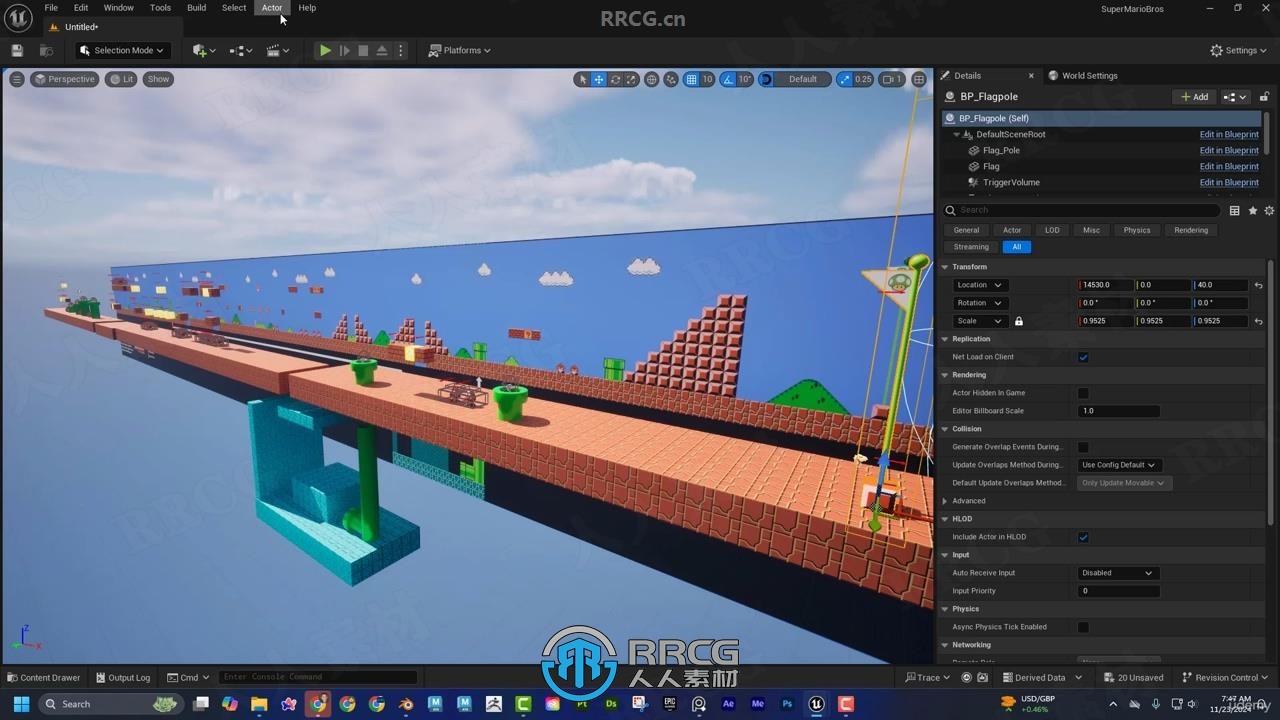This screenshot has width=1280, height=720.
Task: Expand the Advanced collision section
Action: click(946, 501)
